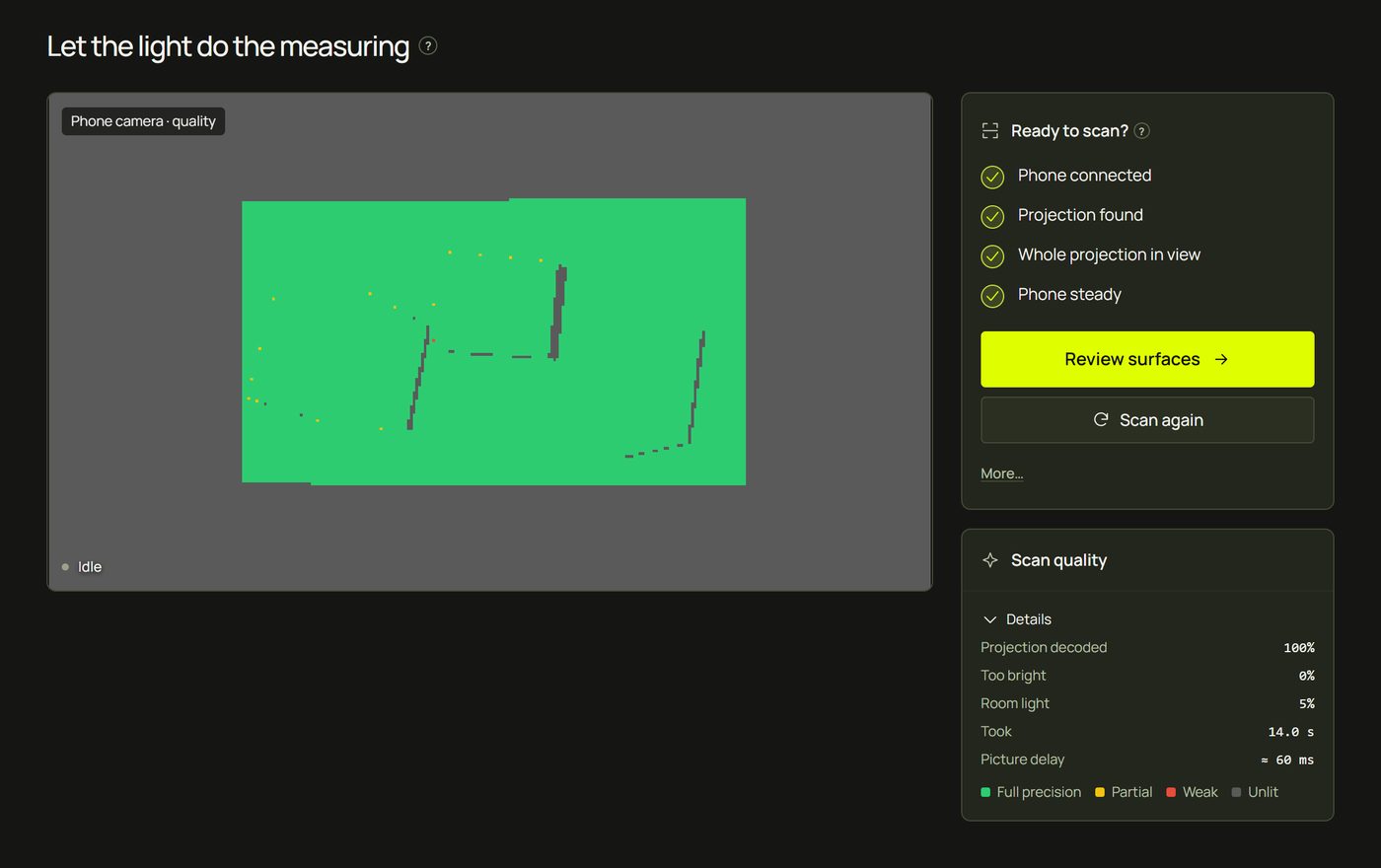Click the check icon for Whole projection in view

[992, 255]
